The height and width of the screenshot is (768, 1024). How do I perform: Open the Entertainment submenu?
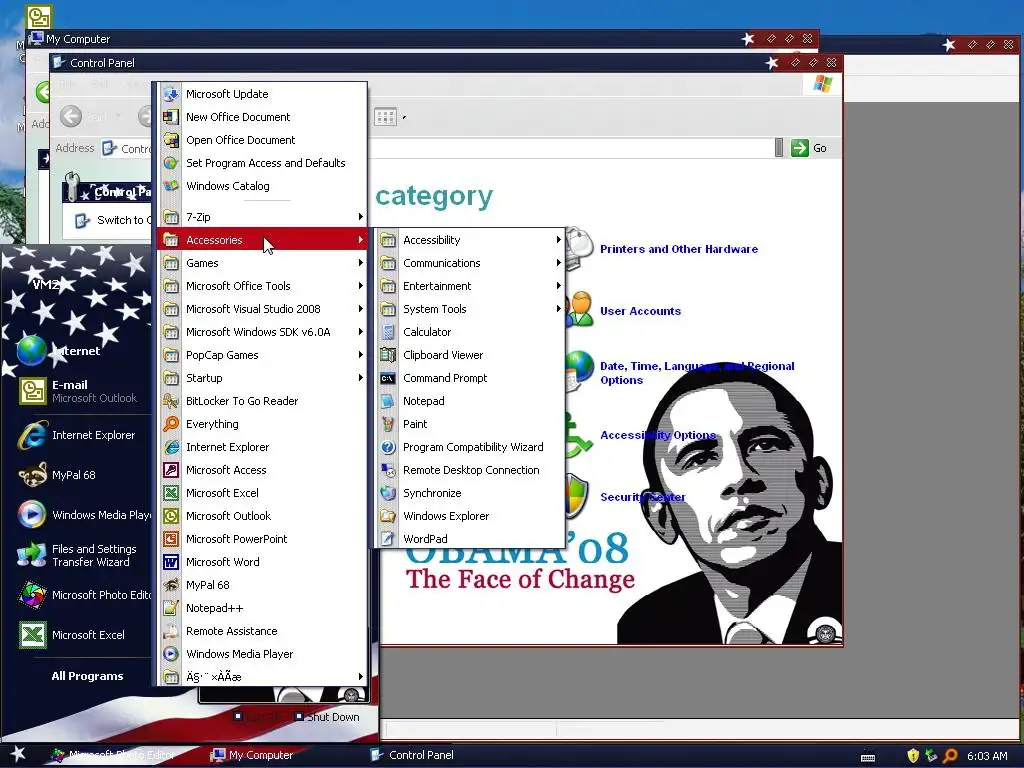point(470,286)
